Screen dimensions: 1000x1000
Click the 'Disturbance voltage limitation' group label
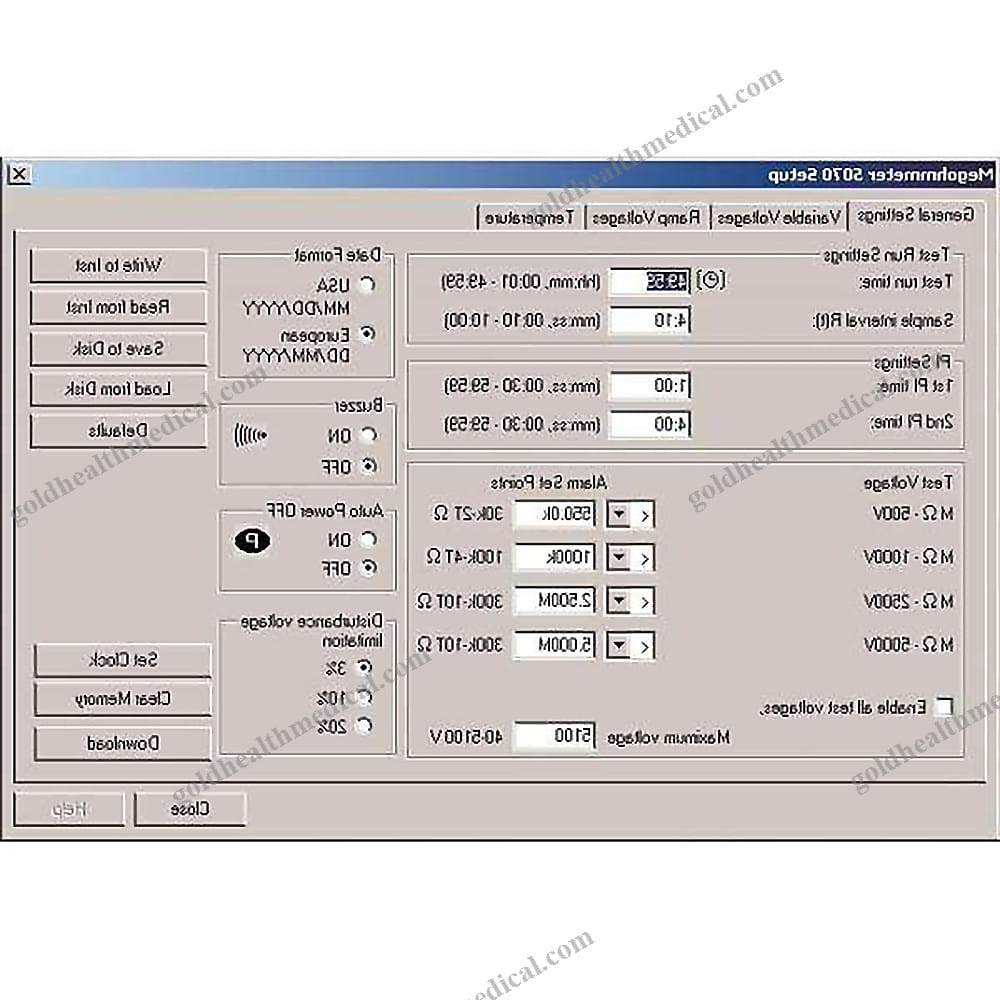[x=312, y=631]
